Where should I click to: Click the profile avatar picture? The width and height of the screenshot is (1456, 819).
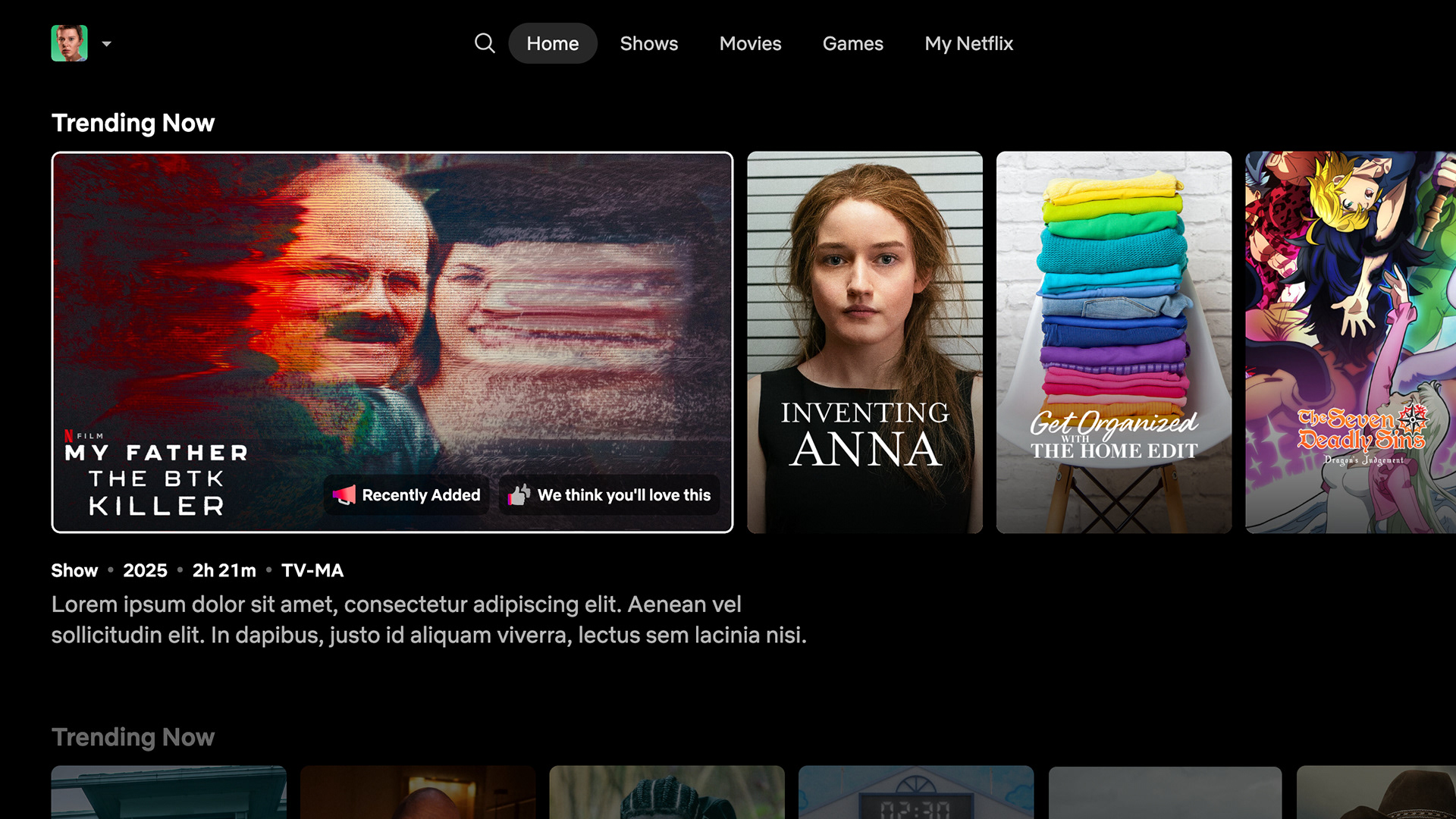[69, 43]
